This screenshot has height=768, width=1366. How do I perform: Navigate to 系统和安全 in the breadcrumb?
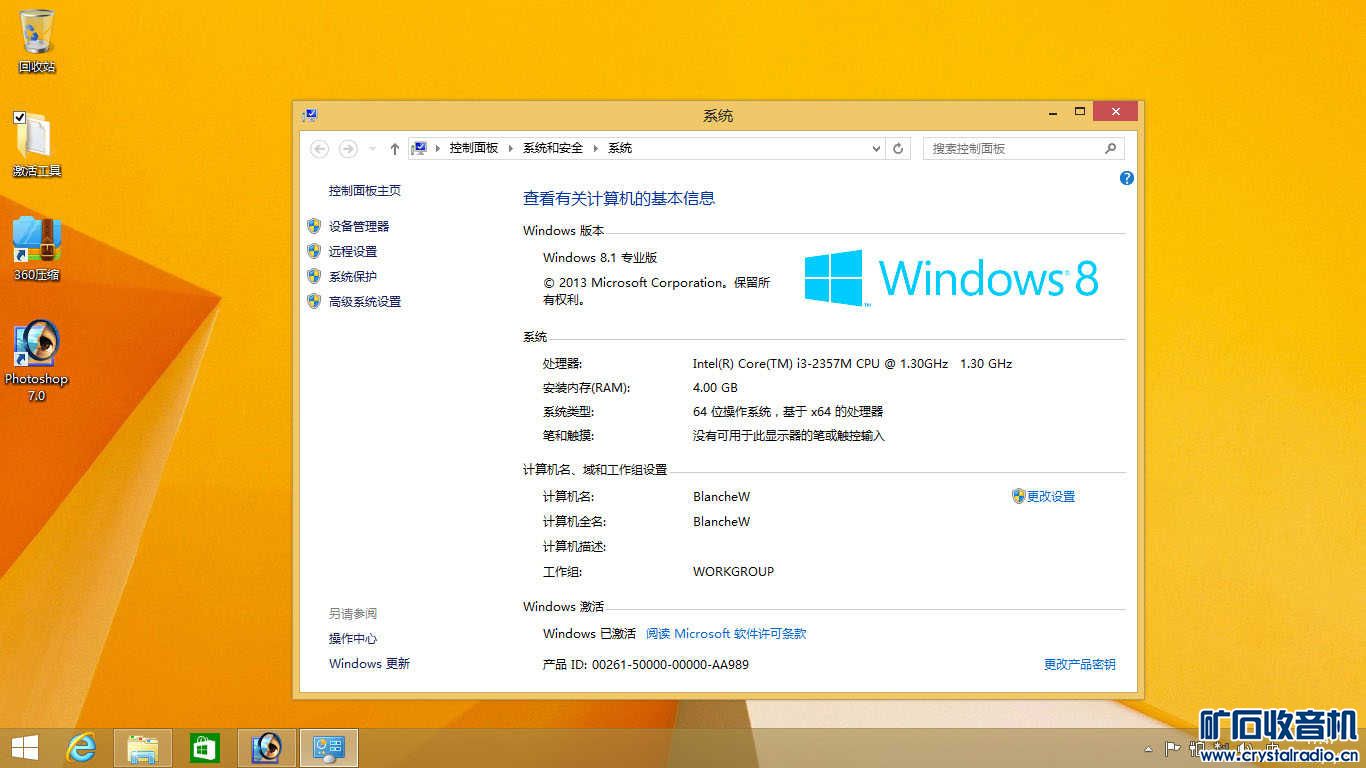552,148
